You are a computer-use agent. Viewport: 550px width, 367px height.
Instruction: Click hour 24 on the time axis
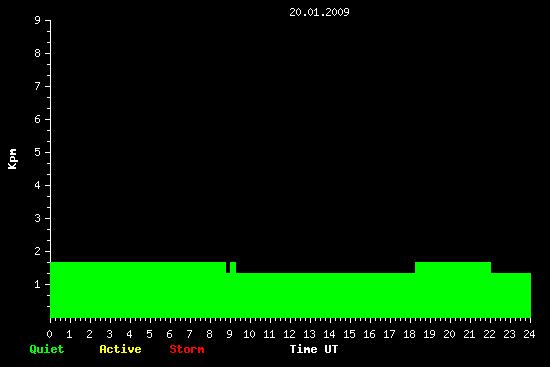[529, 334]
